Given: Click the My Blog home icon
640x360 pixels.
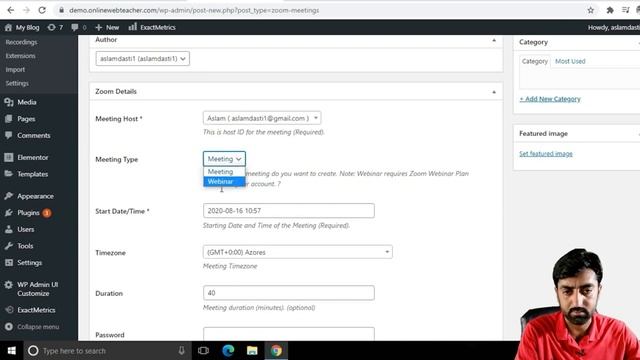Looking at the screenshot, I should (x=8, y=27).
